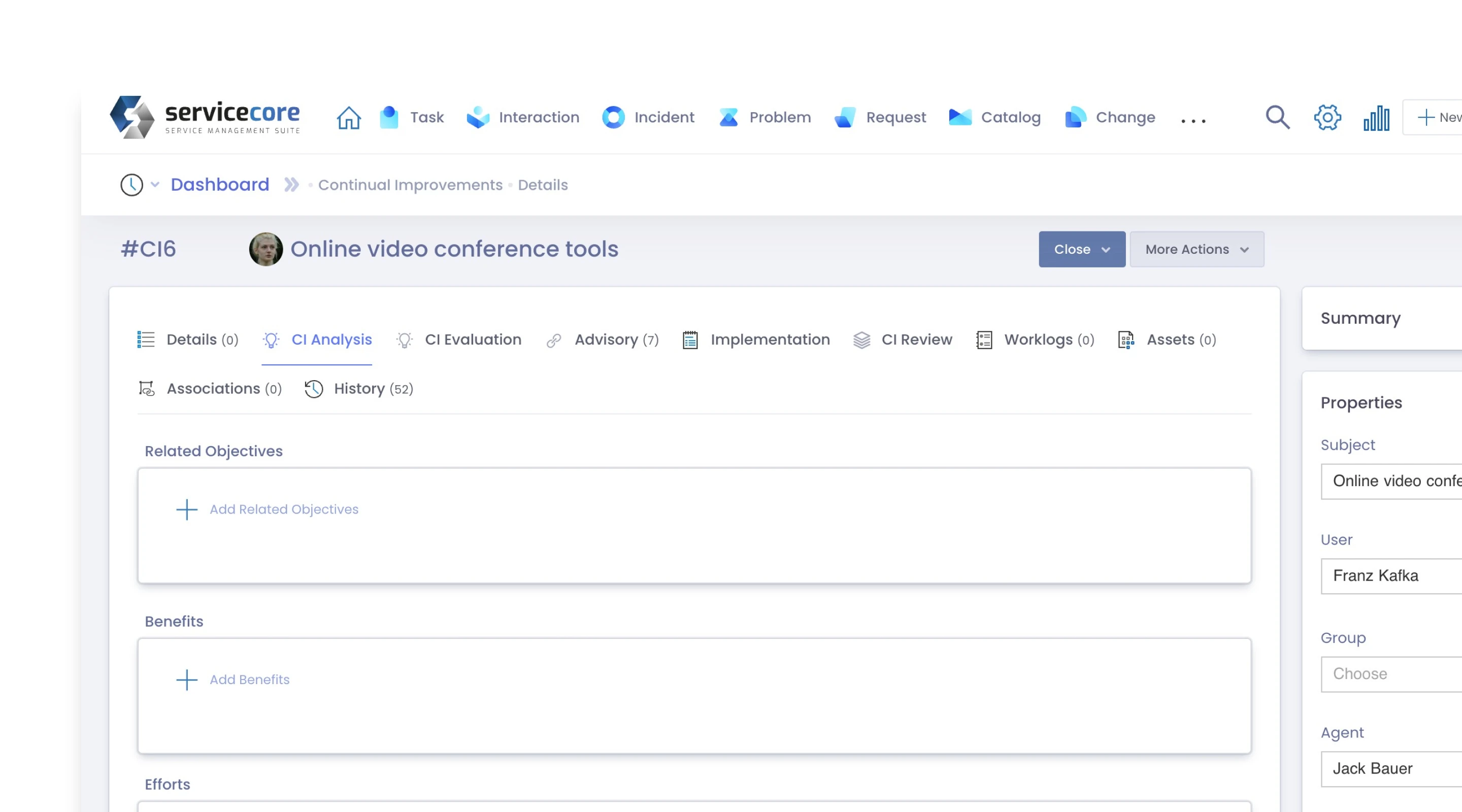This screenshot has width=1462, height=812.
Task: Open the Assets tab
Action: pos(1167,340)
